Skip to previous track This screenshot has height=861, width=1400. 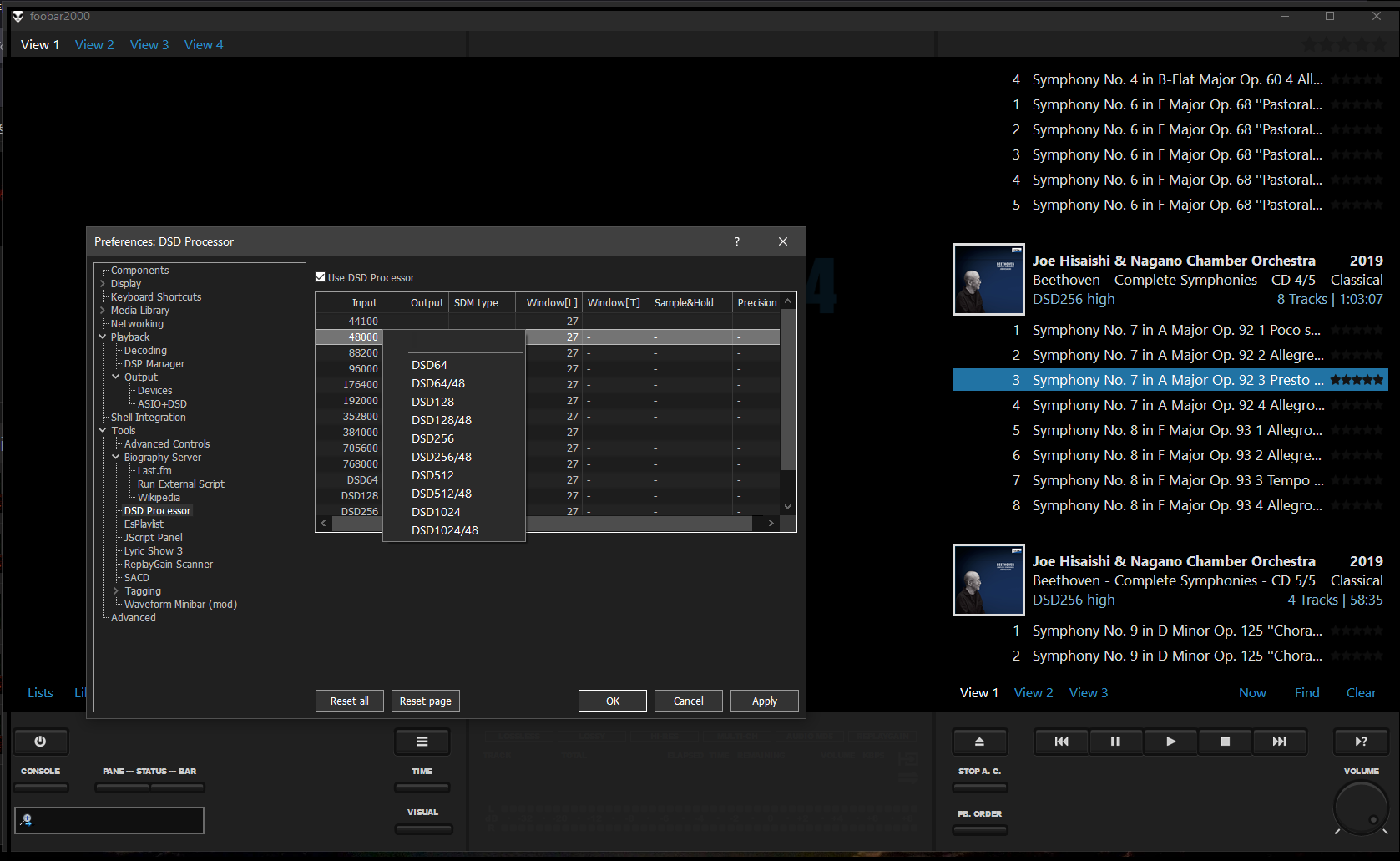[1061, 742]
